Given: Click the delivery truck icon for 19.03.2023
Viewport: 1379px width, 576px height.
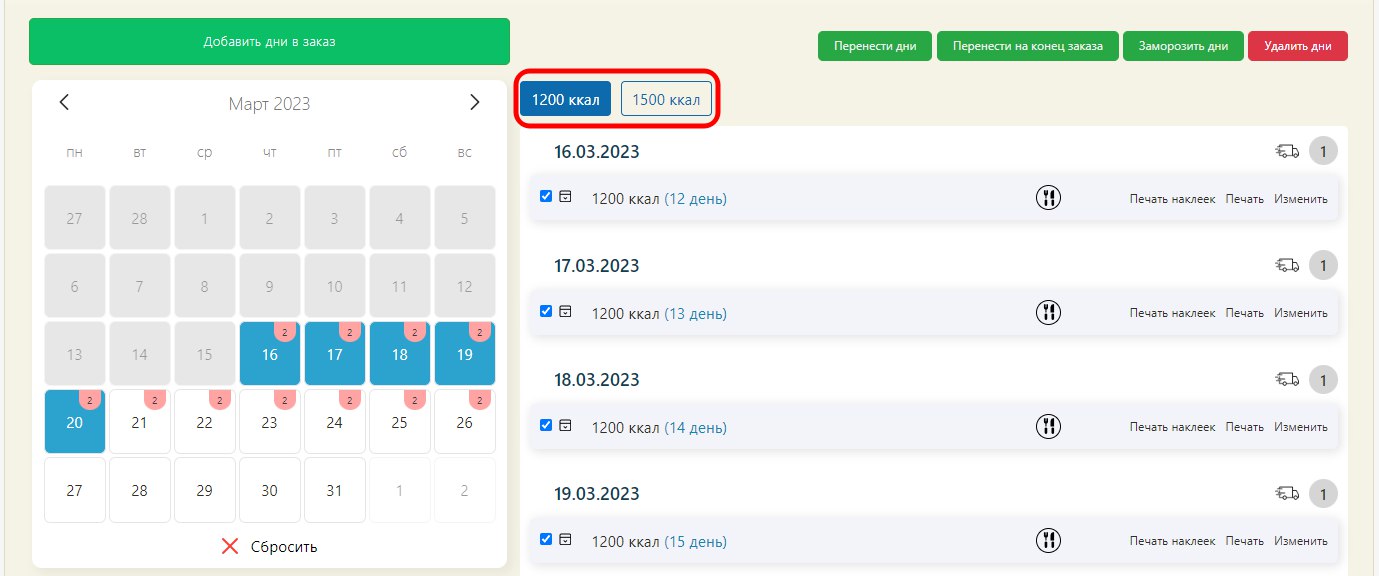Looking at the screenshot, I should (1287, 494).
